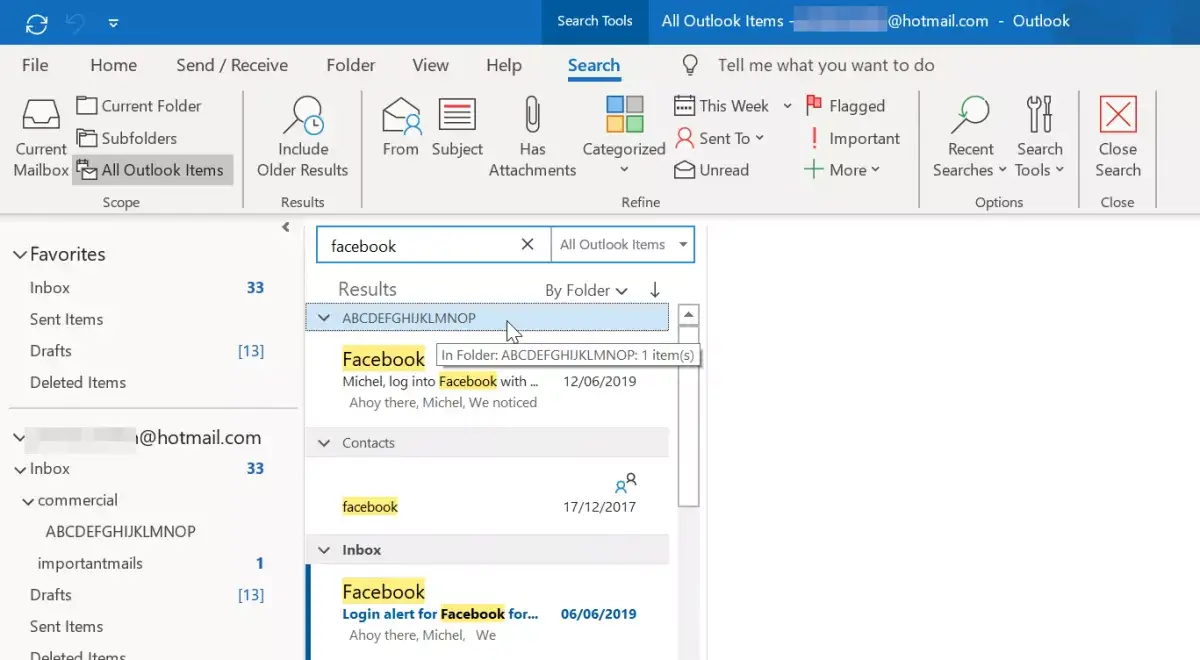The image size is (1200, 660).
Task: Collapse the Contacts results group
Action: (x=324, y=443)
